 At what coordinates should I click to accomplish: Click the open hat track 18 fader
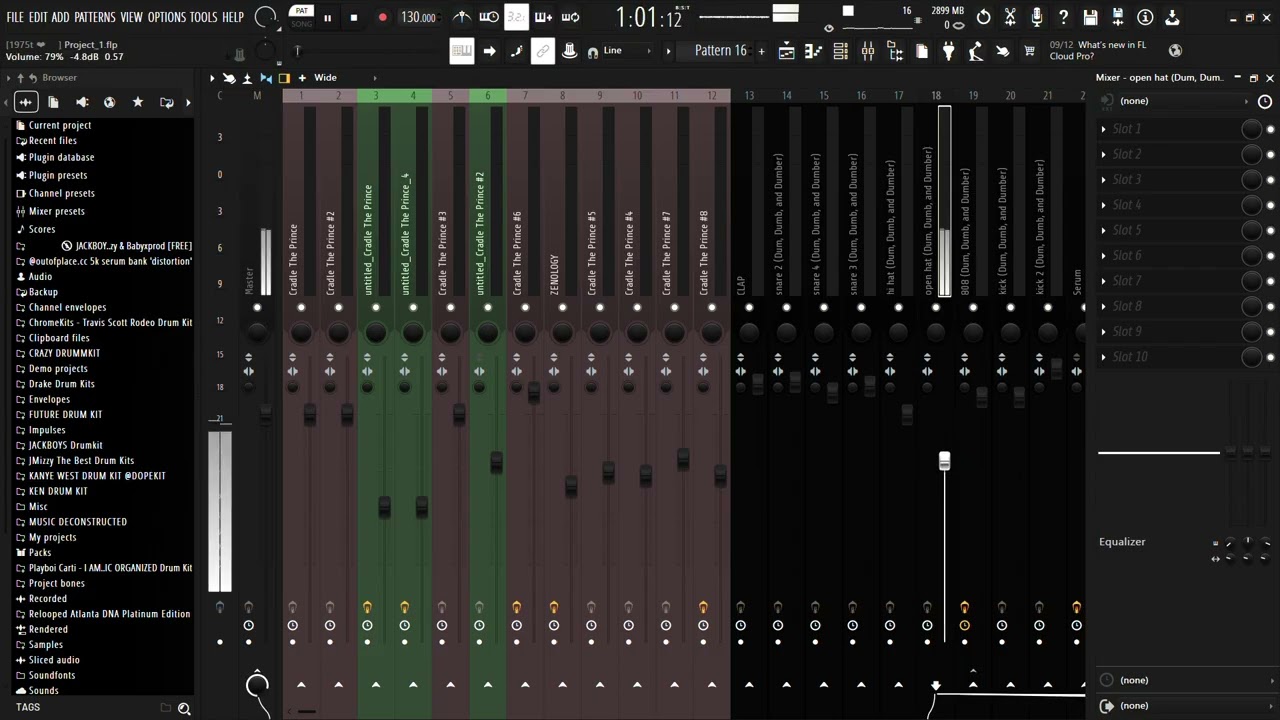(944, 461)
